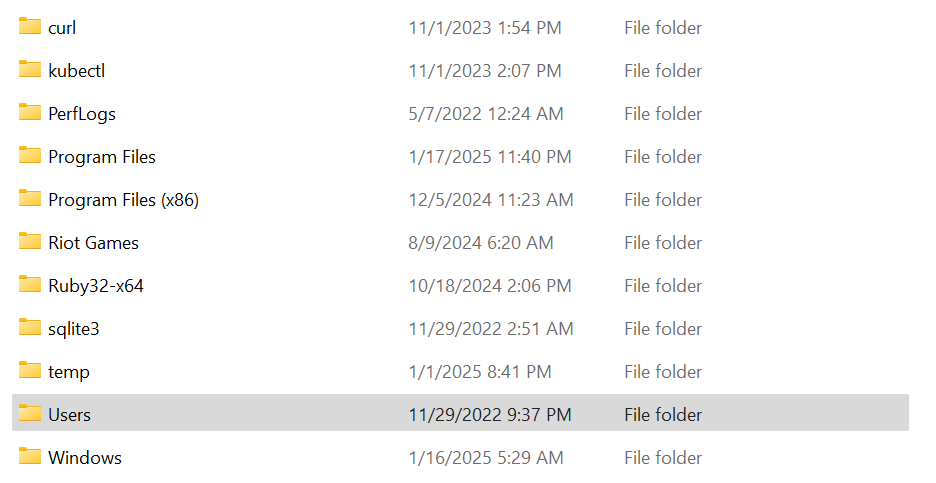This screenshot has width=936, height=483.
Task: Select the Program Files folder icon
Action: tap(29, 156)
